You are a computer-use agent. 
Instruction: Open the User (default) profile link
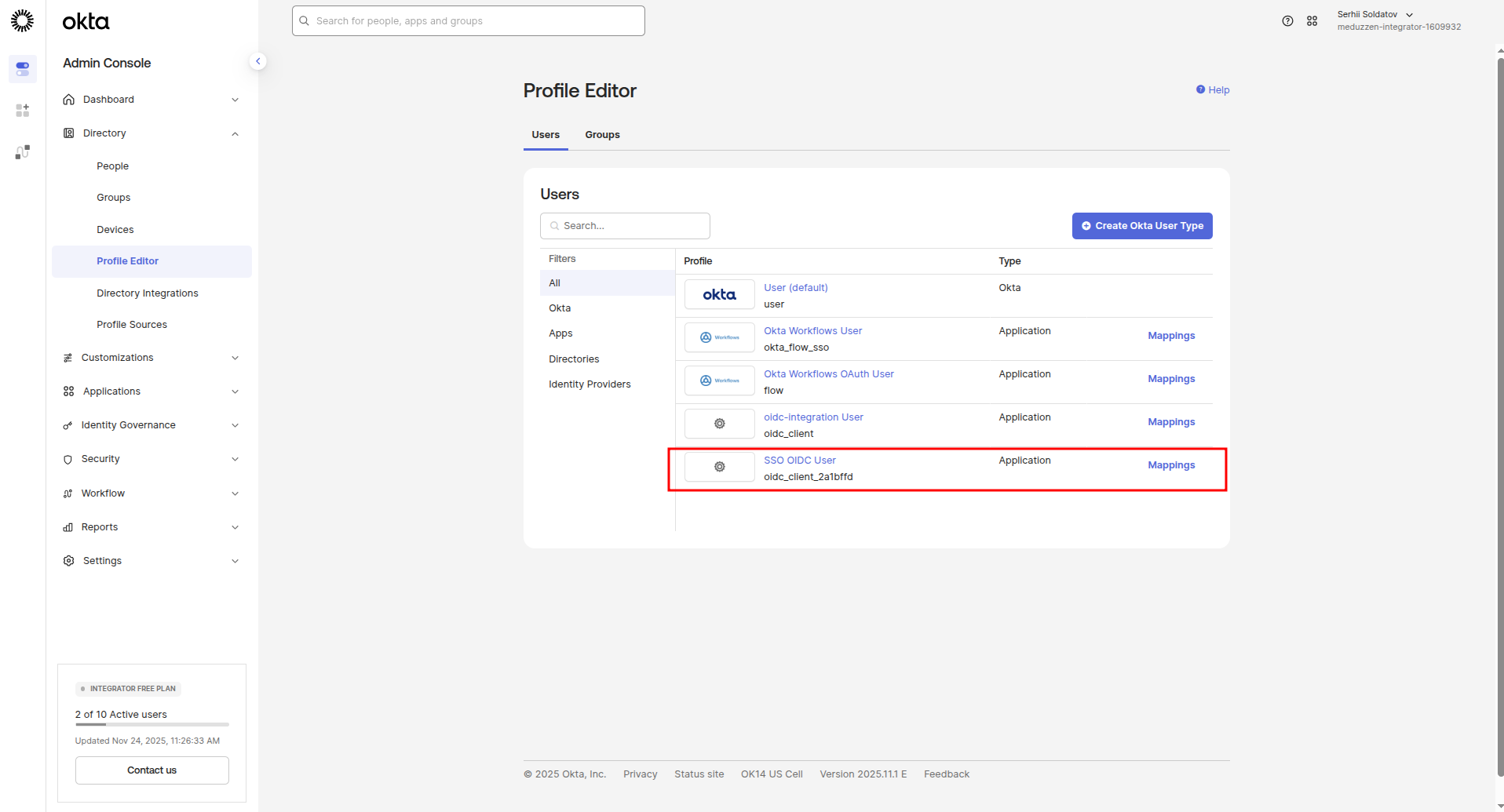(x=795, y=288)
